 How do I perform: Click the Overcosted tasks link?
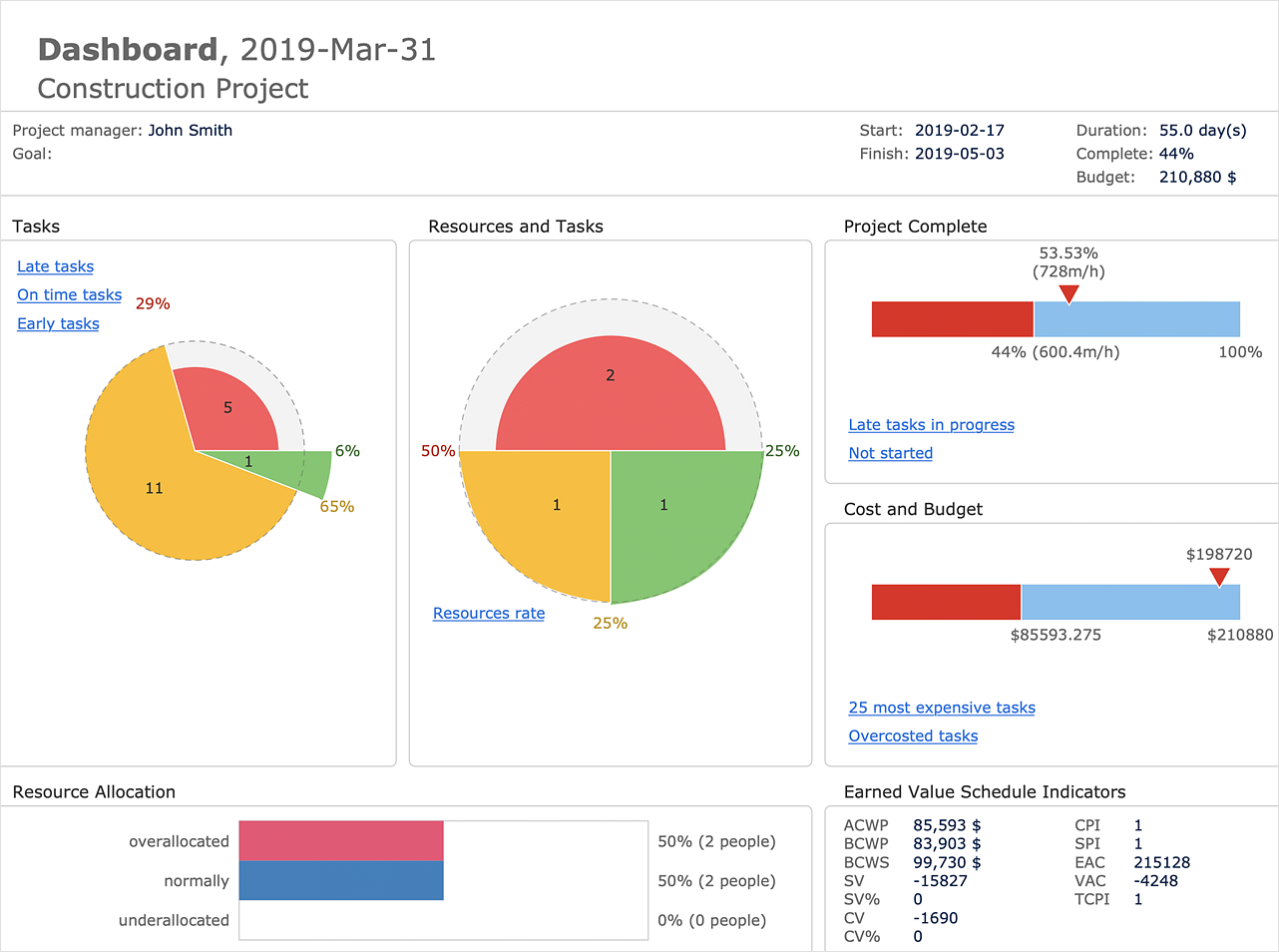tap(912, 736)
